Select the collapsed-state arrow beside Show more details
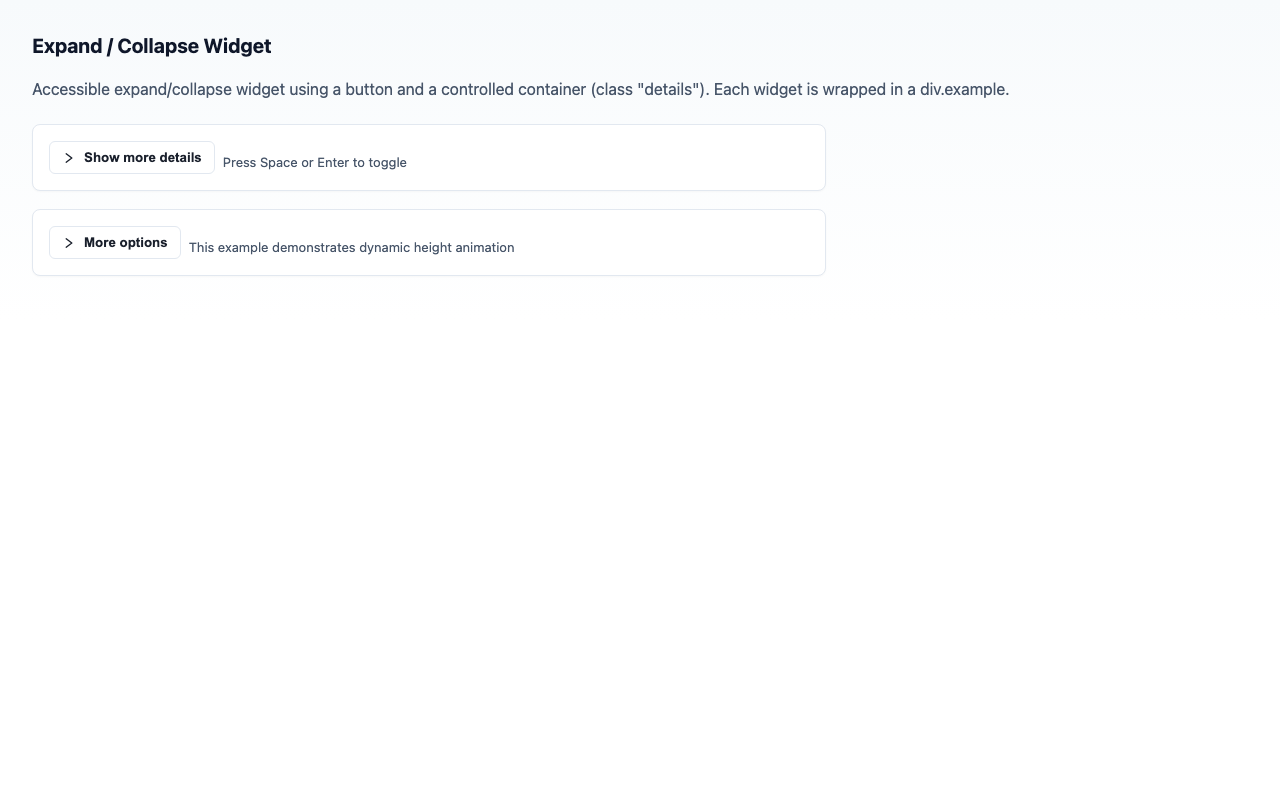The width and height of the screenshot is (1280, 800). click(x=68, y=157)
